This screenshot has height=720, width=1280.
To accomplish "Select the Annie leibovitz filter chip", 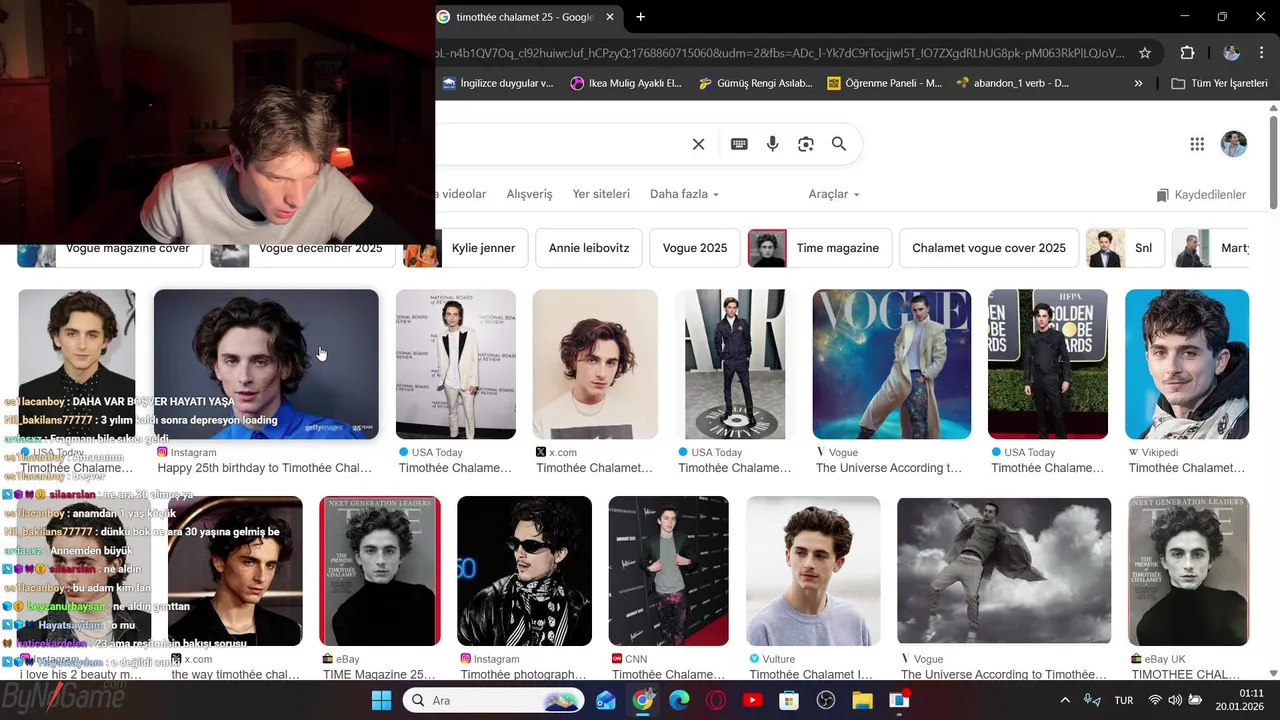I will coord(589,248).
